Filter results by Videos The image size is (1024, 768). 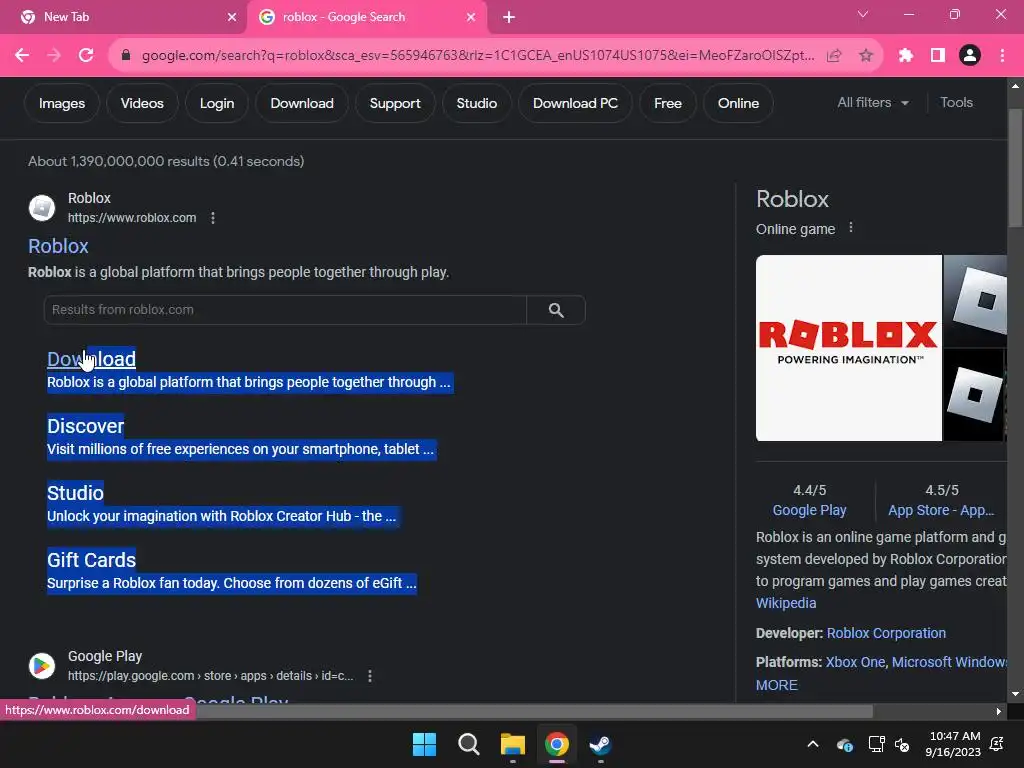142,103
